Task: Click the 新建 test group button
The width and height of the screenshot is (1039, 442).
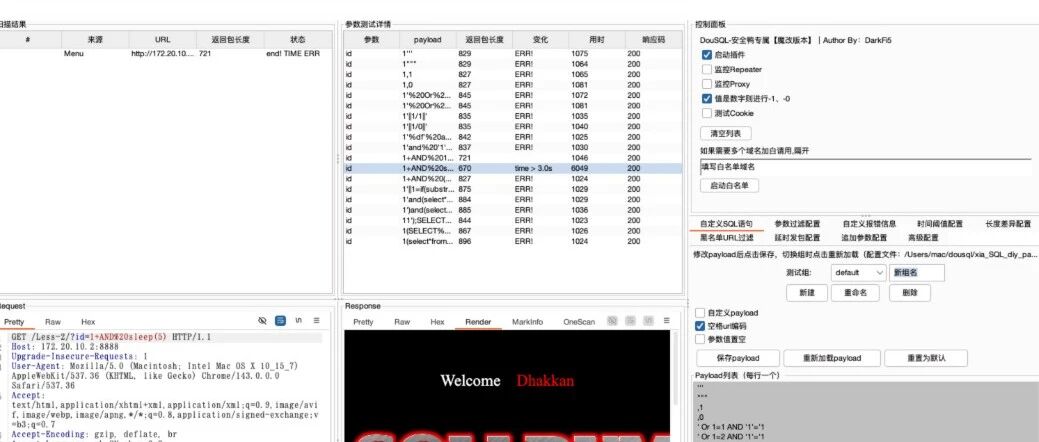Action: tap(806, 292)
